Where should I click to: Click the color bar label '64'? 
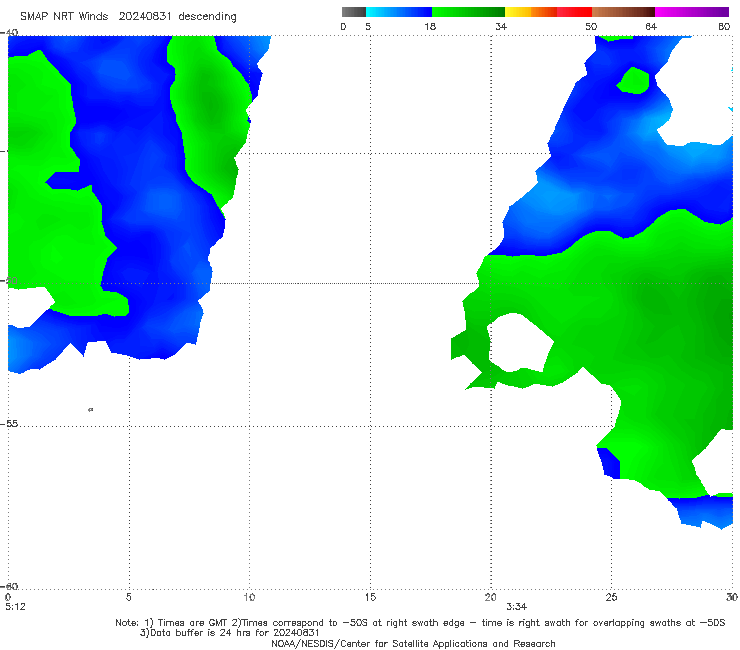coord(651,26)
